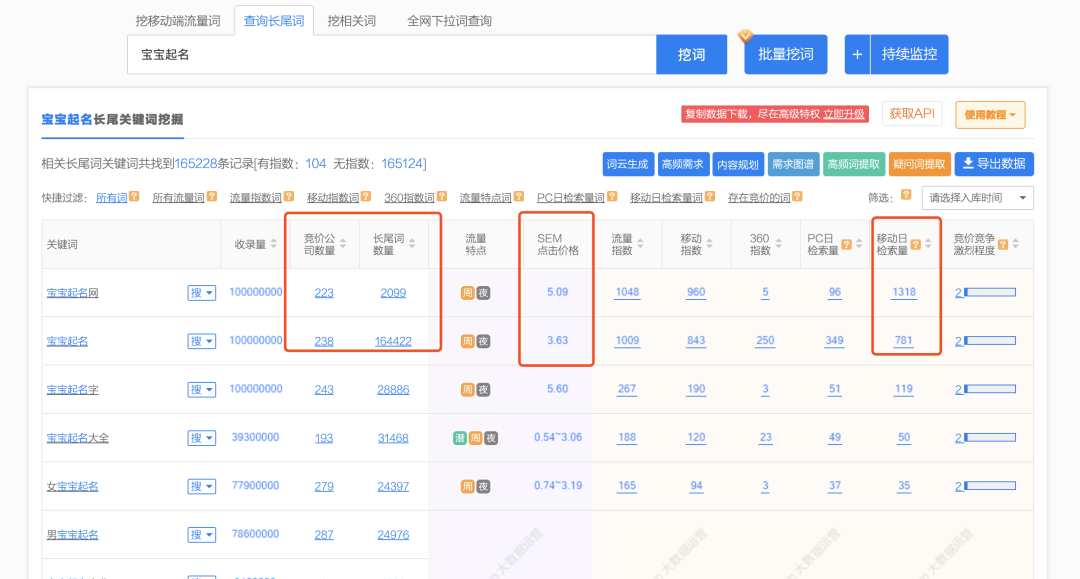Open help icon next to 筛选
This screenshot has width=1080, height=579.
click(905, 196)
